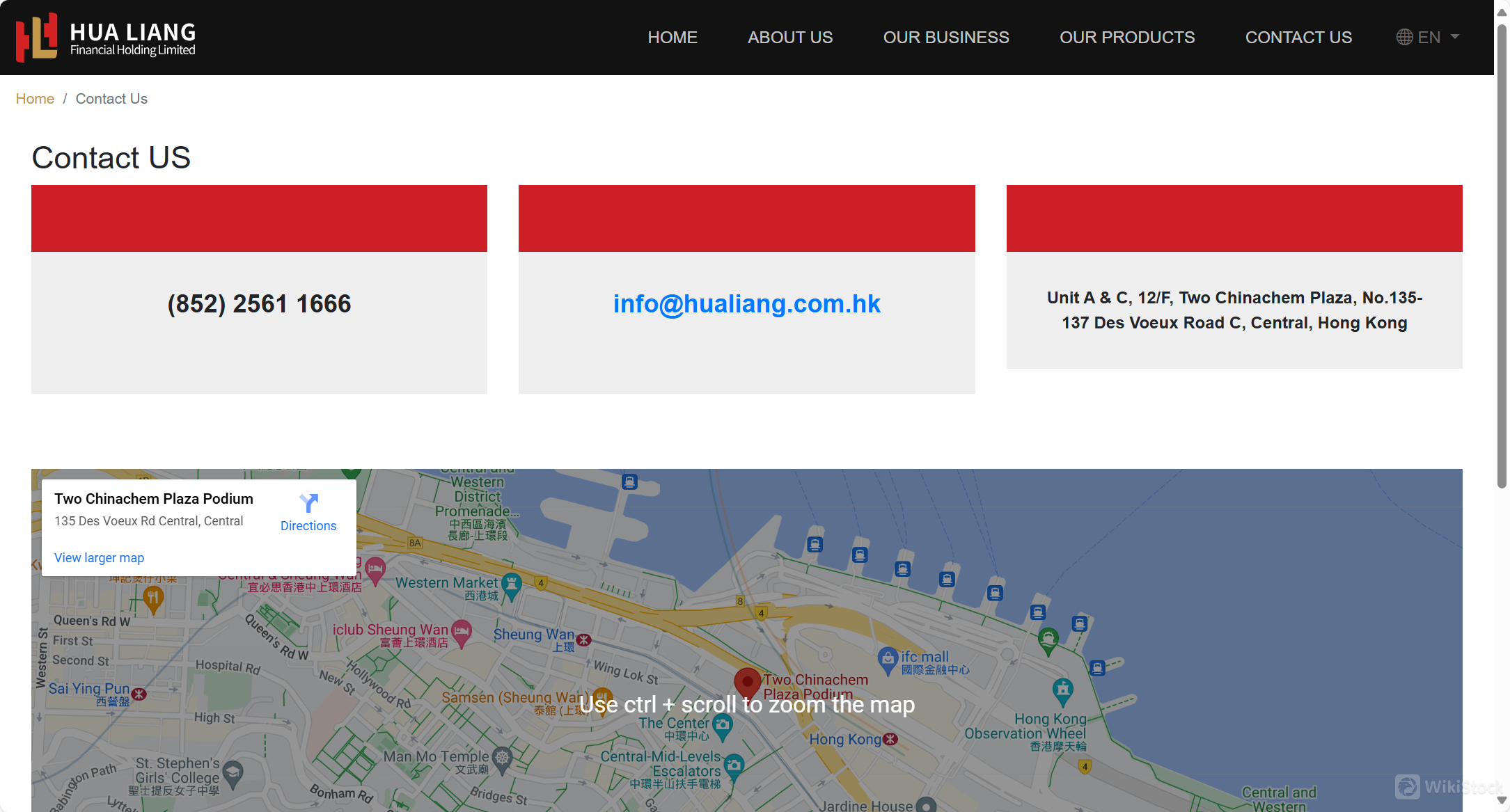Click the iclub Sheung Wan hotel marker
Image resolution: width=1510 pixels, height=812 pixels.
pyautogui.click(x=461, y=632)
